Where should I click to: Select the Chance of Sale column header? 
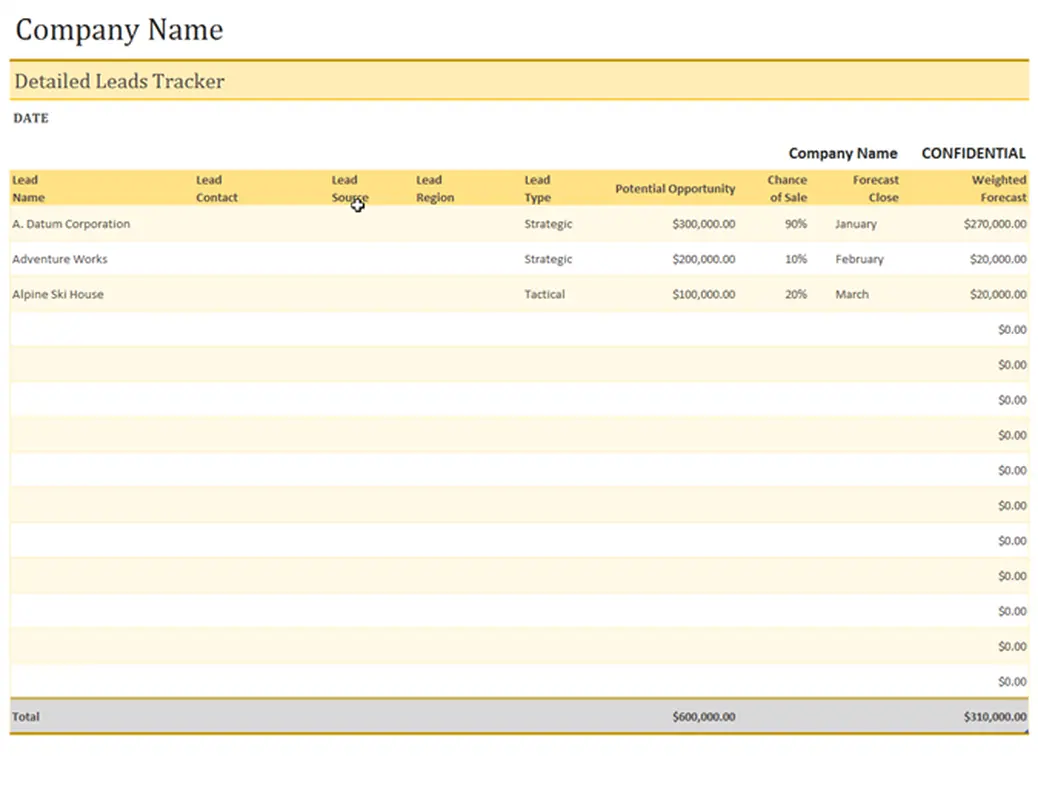787,188
